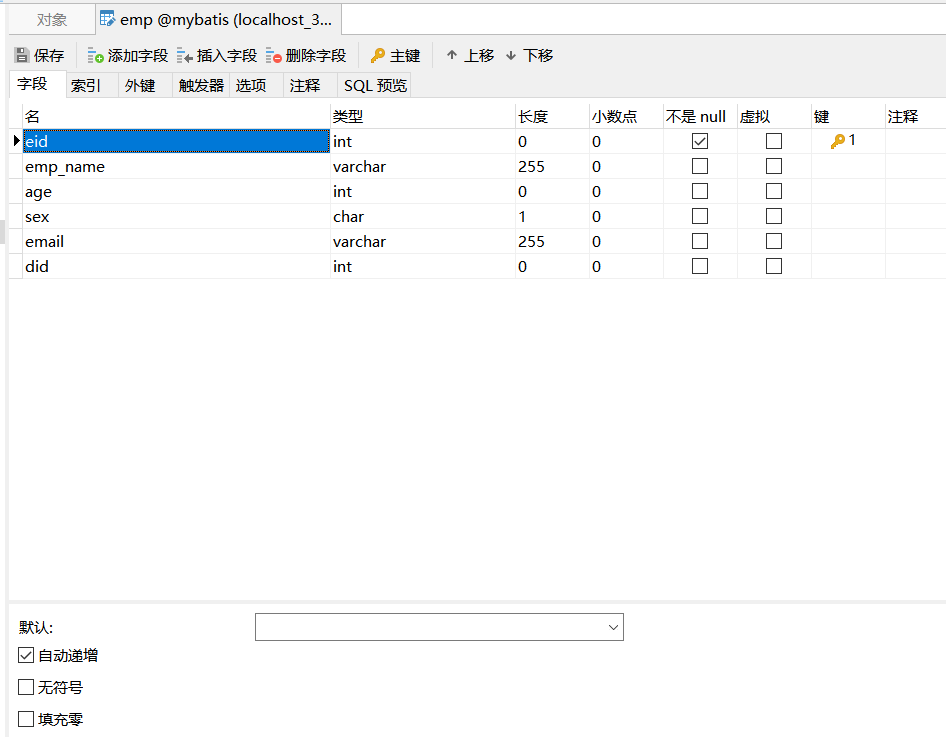Toggle Virtual checkbox for email field
The height and width of the screenshot is (737, 946).
click(x=774, y=241)
